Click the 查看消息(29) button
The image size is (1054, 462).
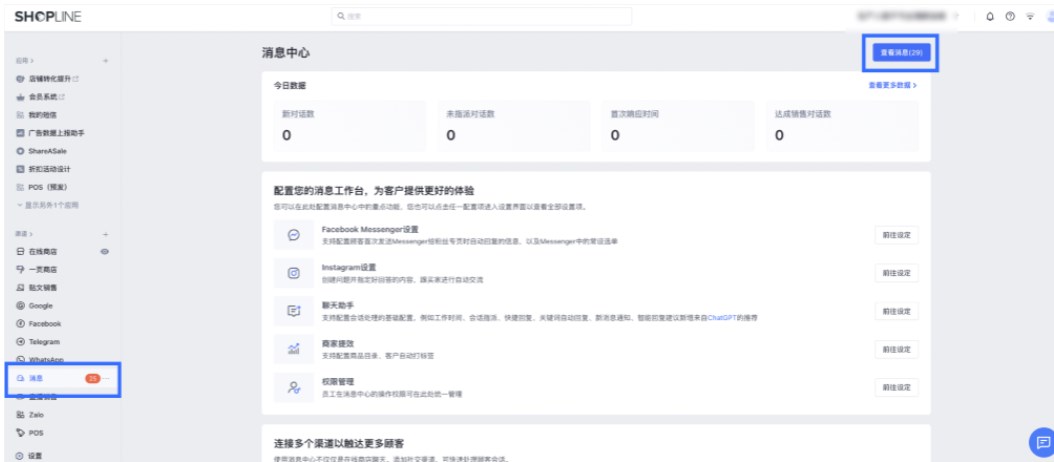pos(899,51)
